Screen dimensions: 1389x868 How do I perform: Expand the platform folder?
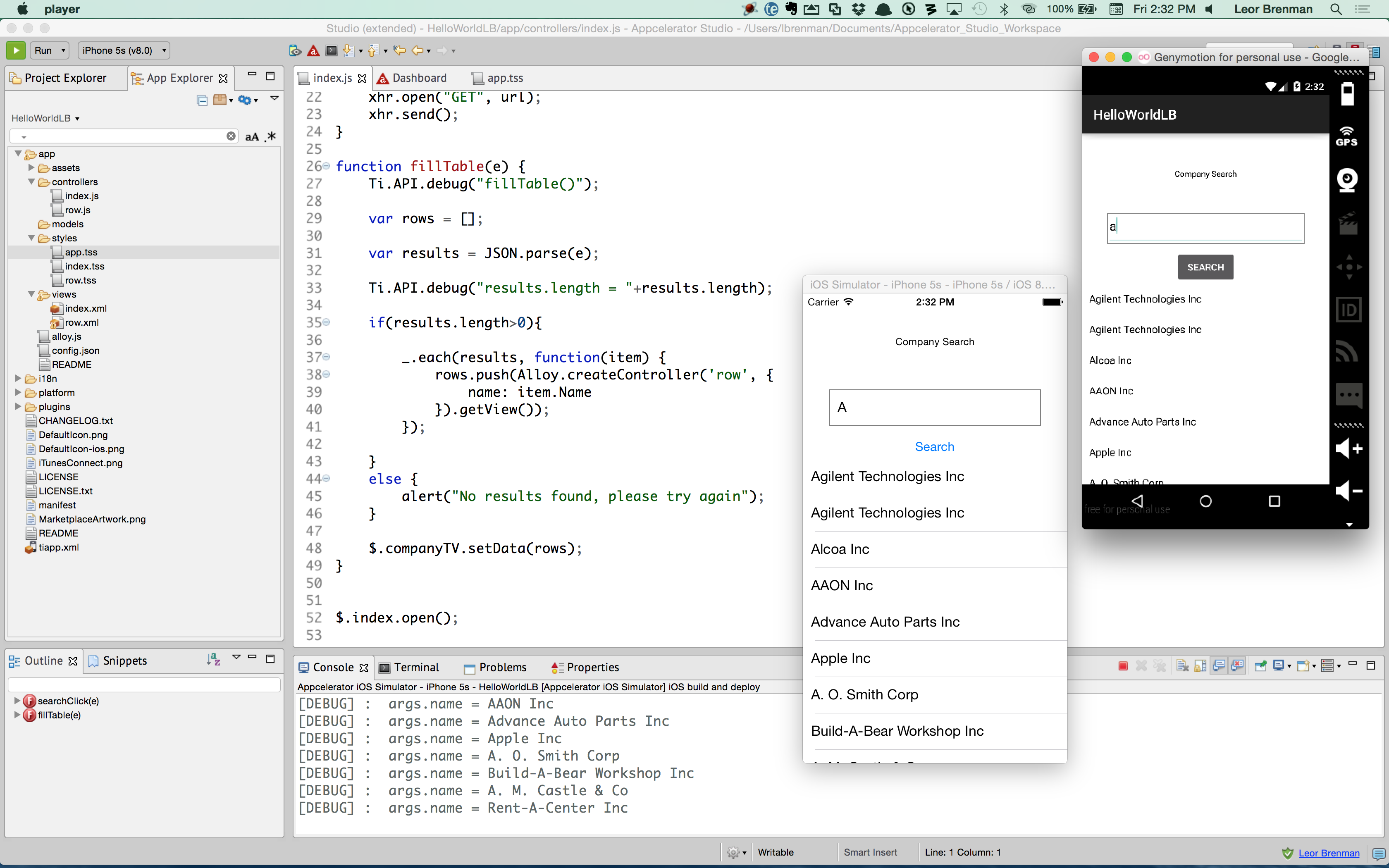tap(18, 393)
